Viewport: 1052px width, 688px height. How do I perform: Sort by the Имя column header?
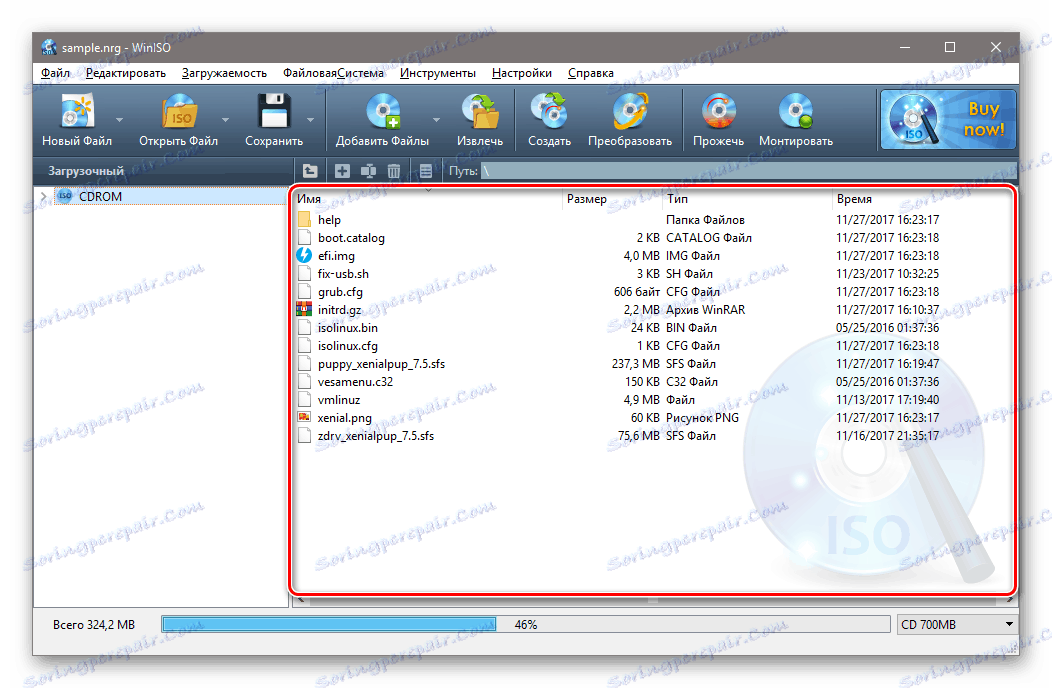[428, 199]
